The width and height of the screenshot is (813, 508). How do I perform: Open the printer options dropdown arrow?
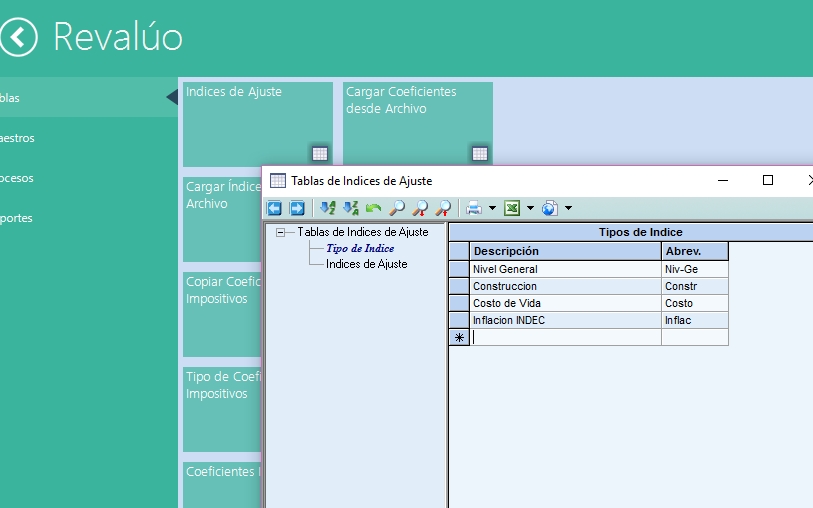[x=492, y=208]
